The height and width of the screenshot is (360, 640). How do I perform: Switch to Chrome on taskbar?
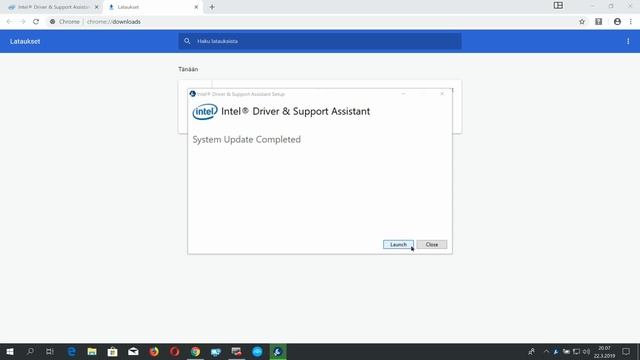point(195,351)
